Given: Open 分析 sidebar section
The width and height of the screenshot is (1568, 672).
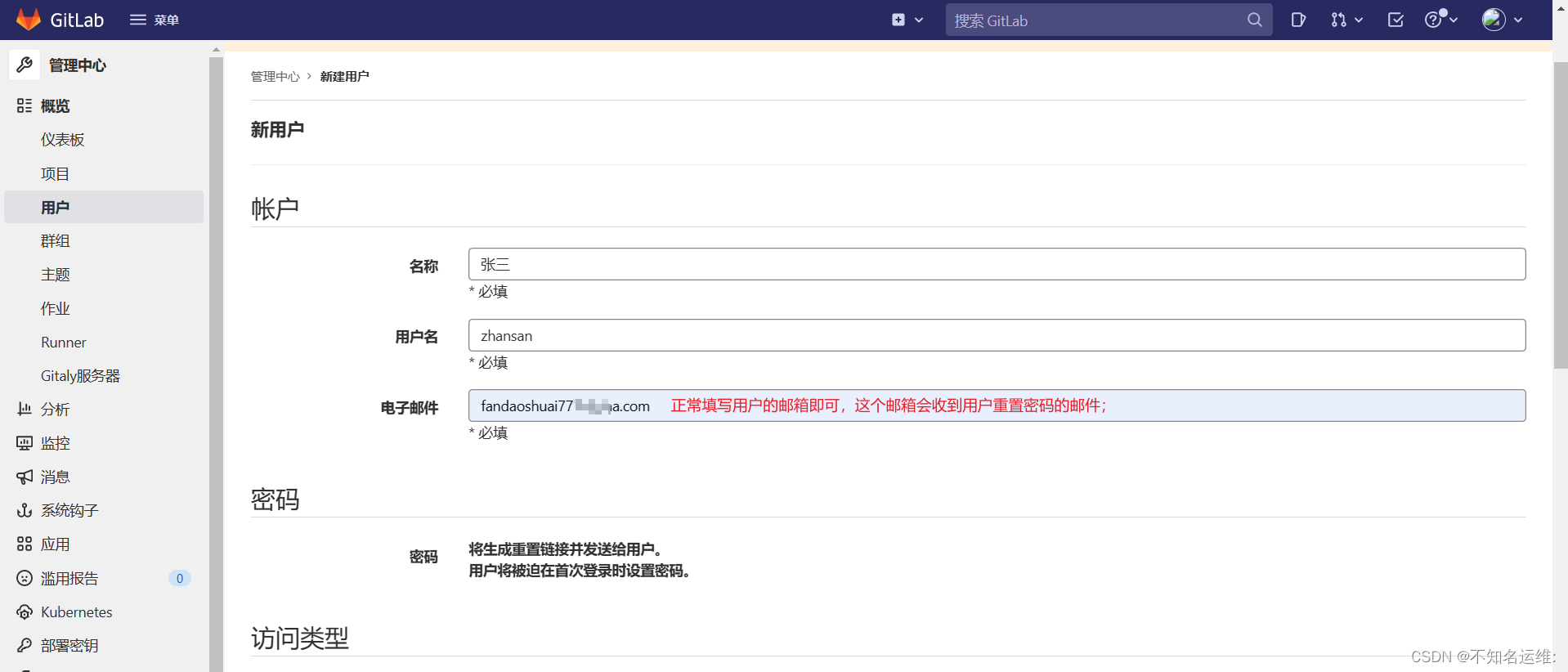Looking at the screenshot, I should (x=56, y=409).
